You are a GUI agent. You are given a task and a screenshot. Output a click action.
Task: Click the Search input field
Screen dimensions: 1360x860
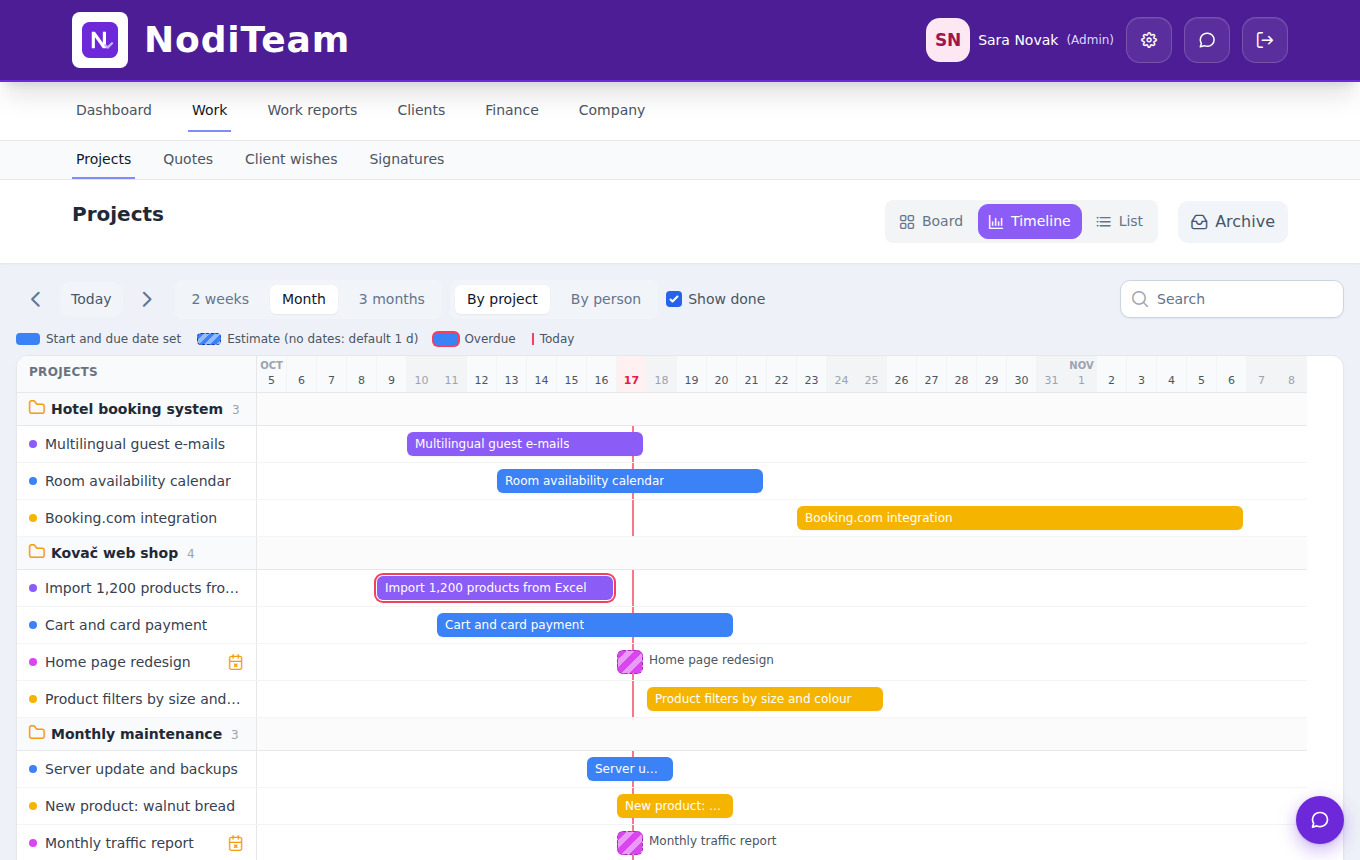point(1232,299)
